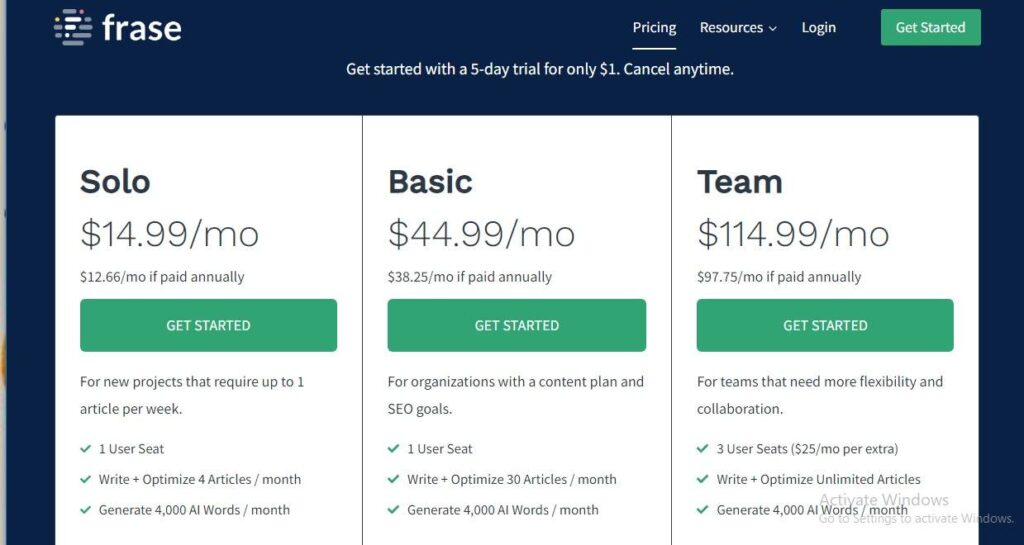Open the Login page link

click(818, 28)
